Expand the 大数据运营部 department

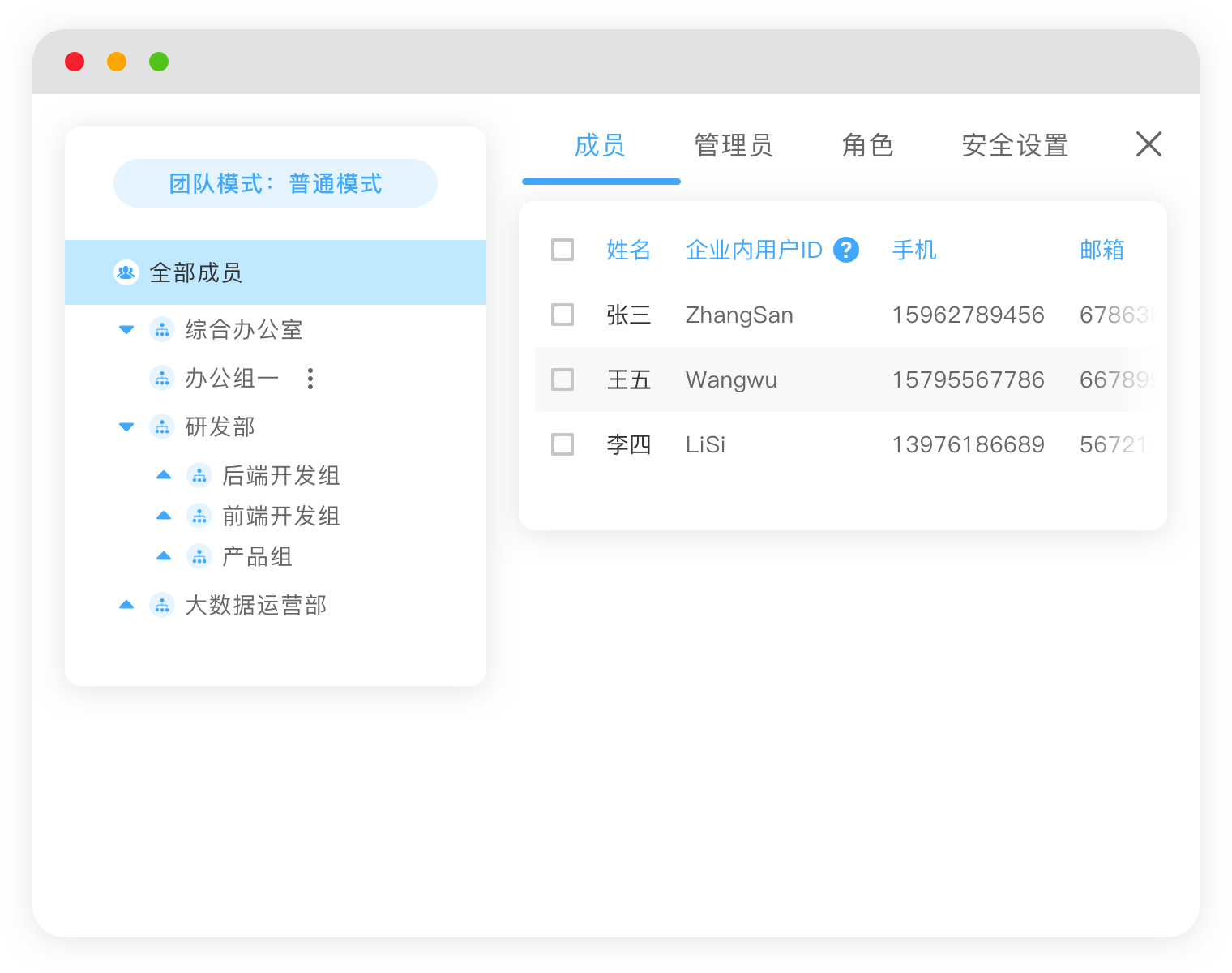pyautogui.click(x=126, y=605)
